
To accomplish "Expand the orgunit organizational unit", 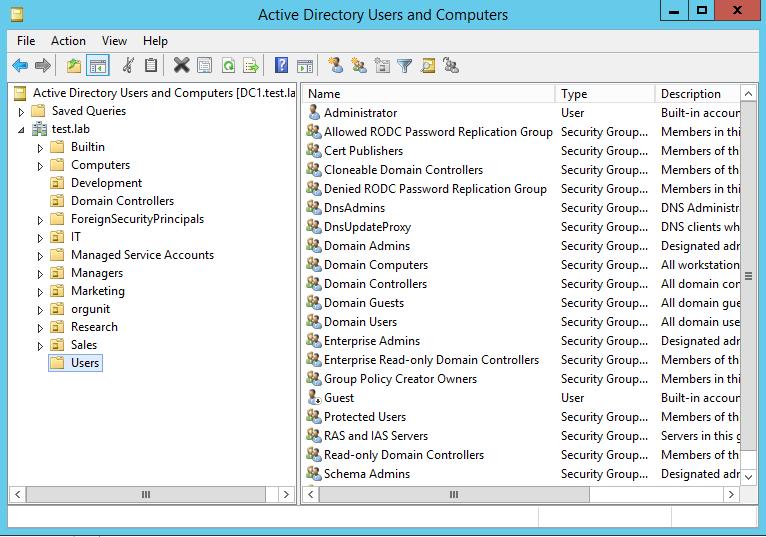I will click(x=40, y=310).
